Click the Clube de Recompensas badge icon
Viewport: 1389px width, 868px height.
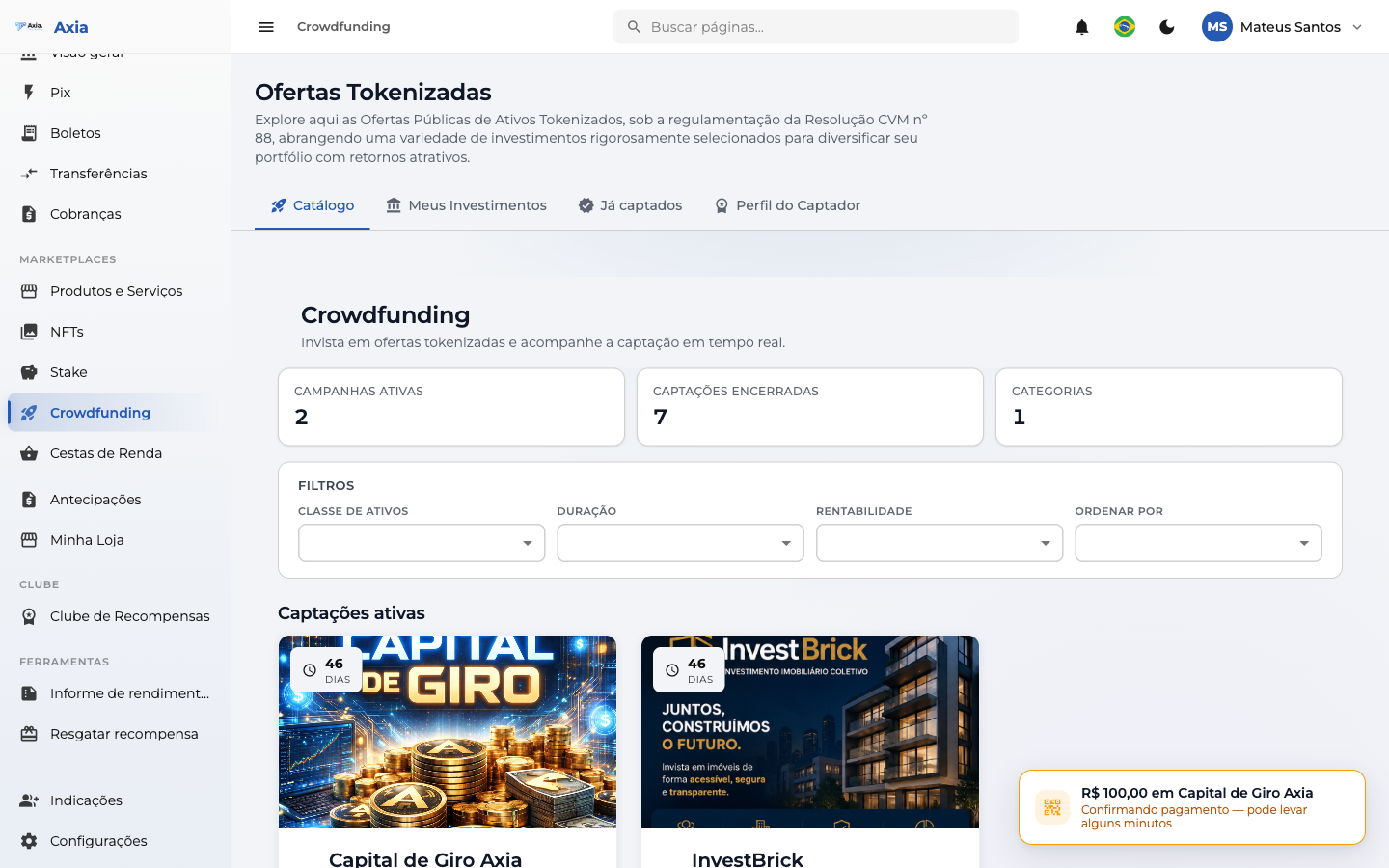[29, 616]
